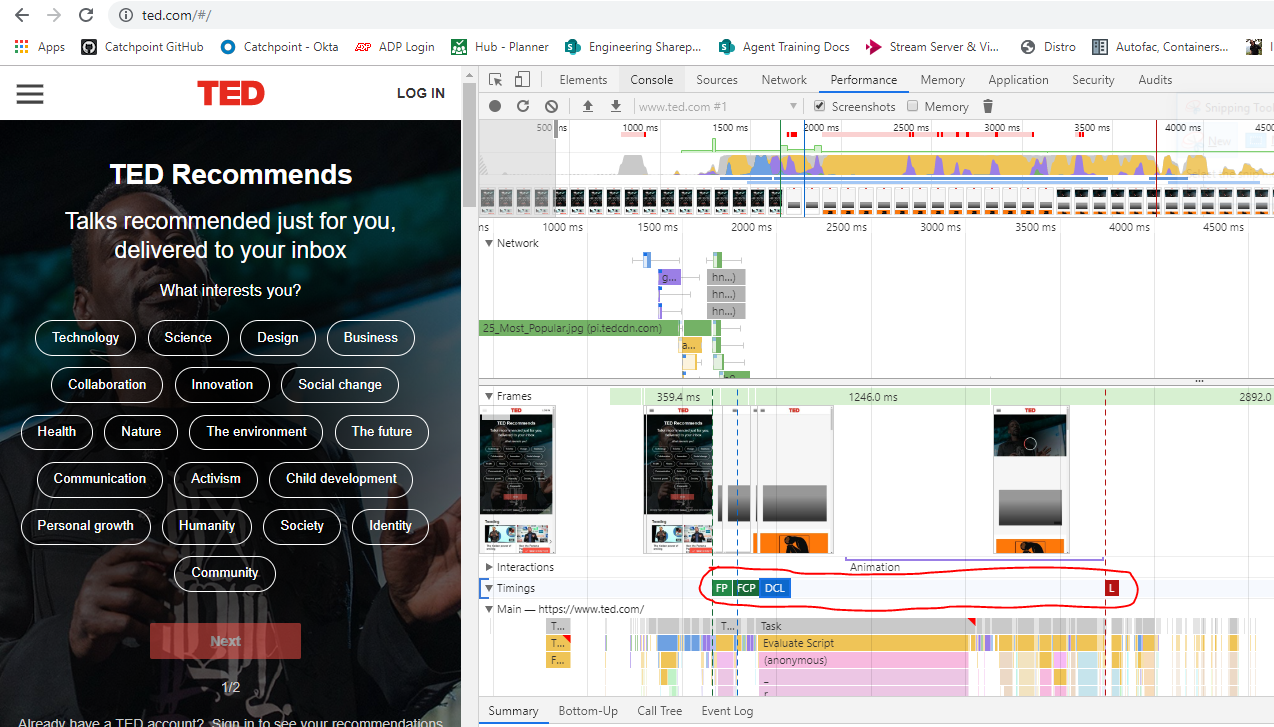Click the TED logo

pos(231,93)
